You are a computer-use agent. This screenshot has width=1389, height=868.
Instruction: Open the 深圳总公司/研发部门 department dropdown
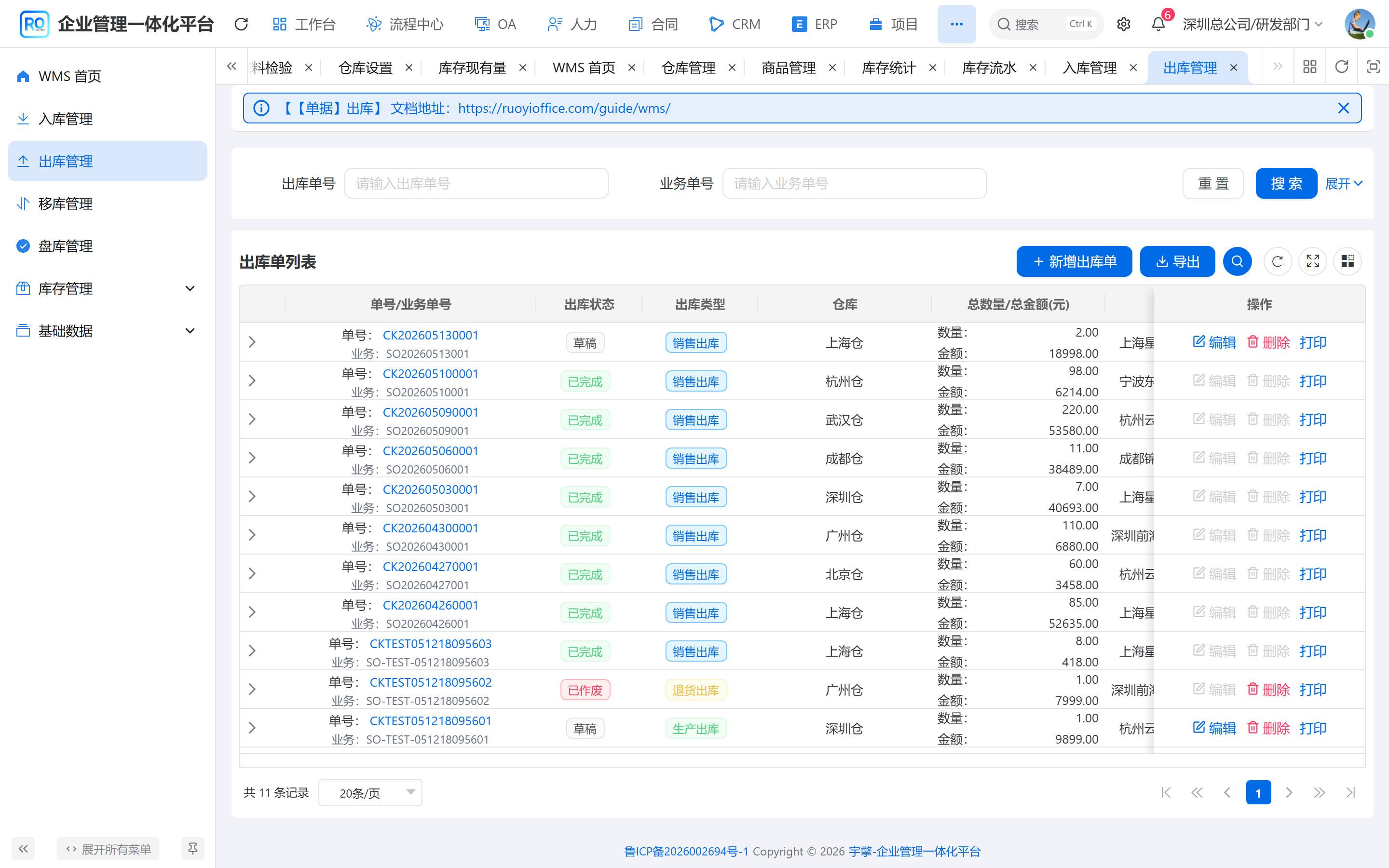[x=1253, y=24]
